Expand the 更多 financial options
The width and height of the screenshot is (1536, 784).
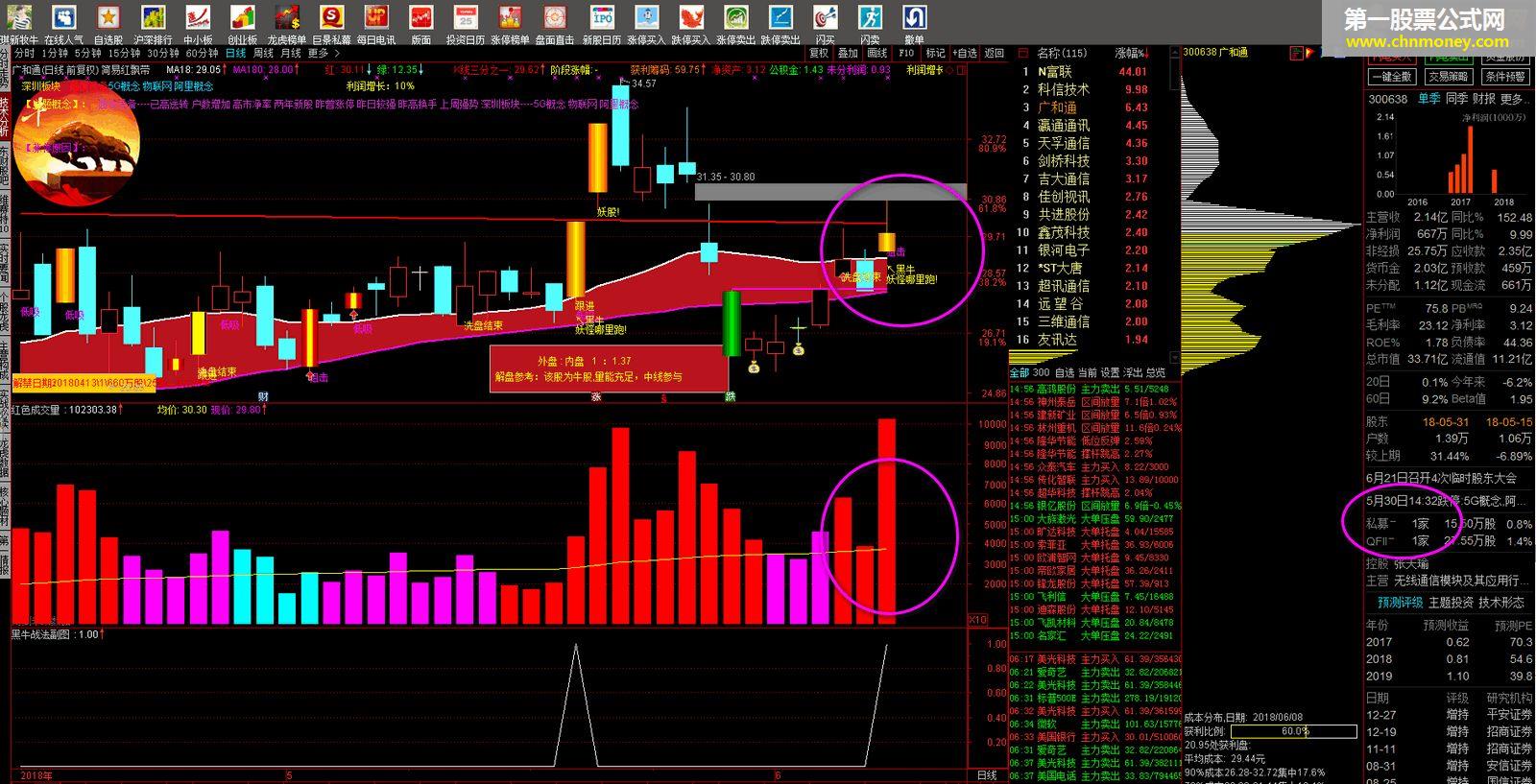pos(1515,99)
